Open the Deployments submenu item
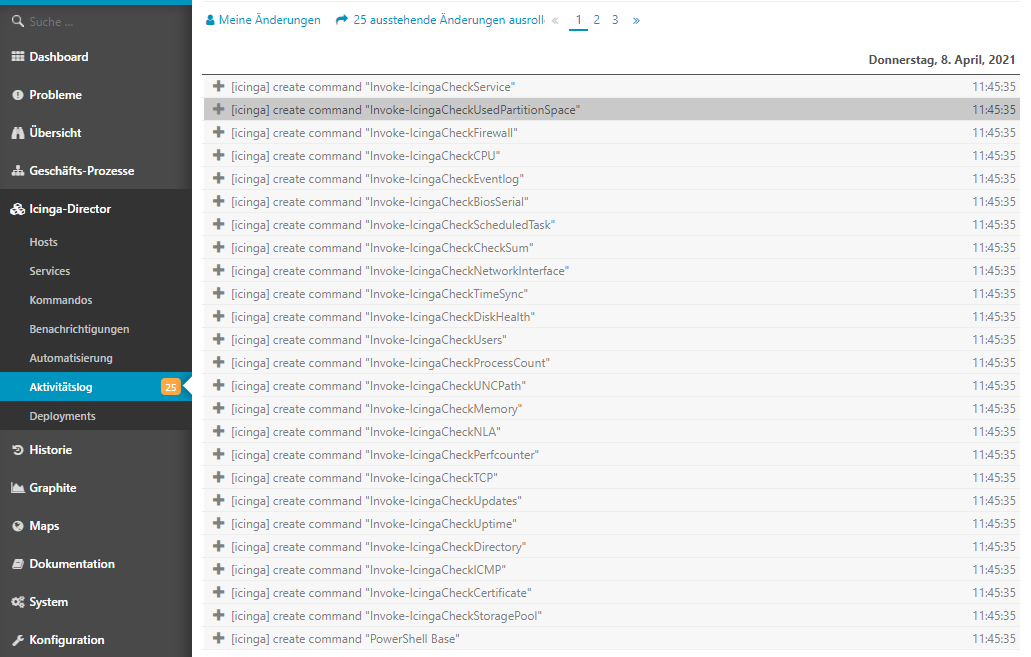 [x=62, y=416]
